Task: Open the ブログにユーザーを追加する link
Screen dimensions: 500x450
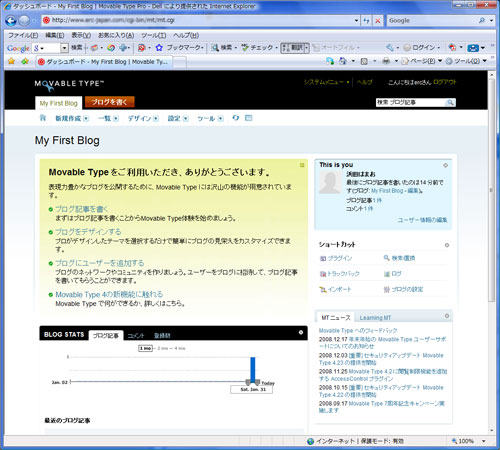Action: click(x=100, y=263)
